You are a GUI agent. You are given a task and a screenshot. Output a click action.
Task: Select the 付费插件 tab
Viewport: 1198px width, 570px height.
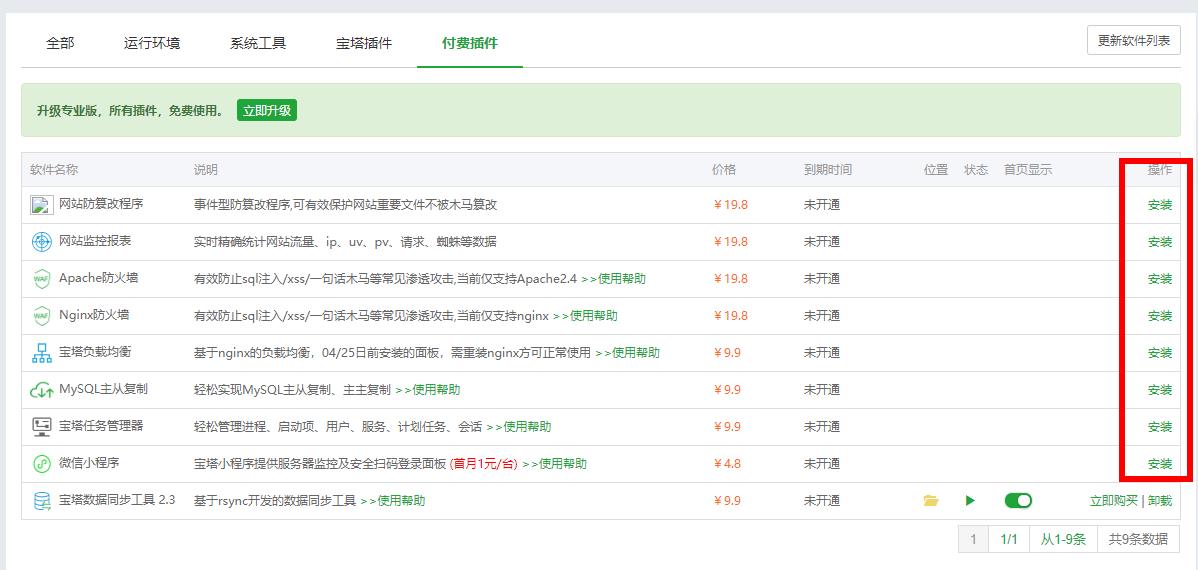470,43
